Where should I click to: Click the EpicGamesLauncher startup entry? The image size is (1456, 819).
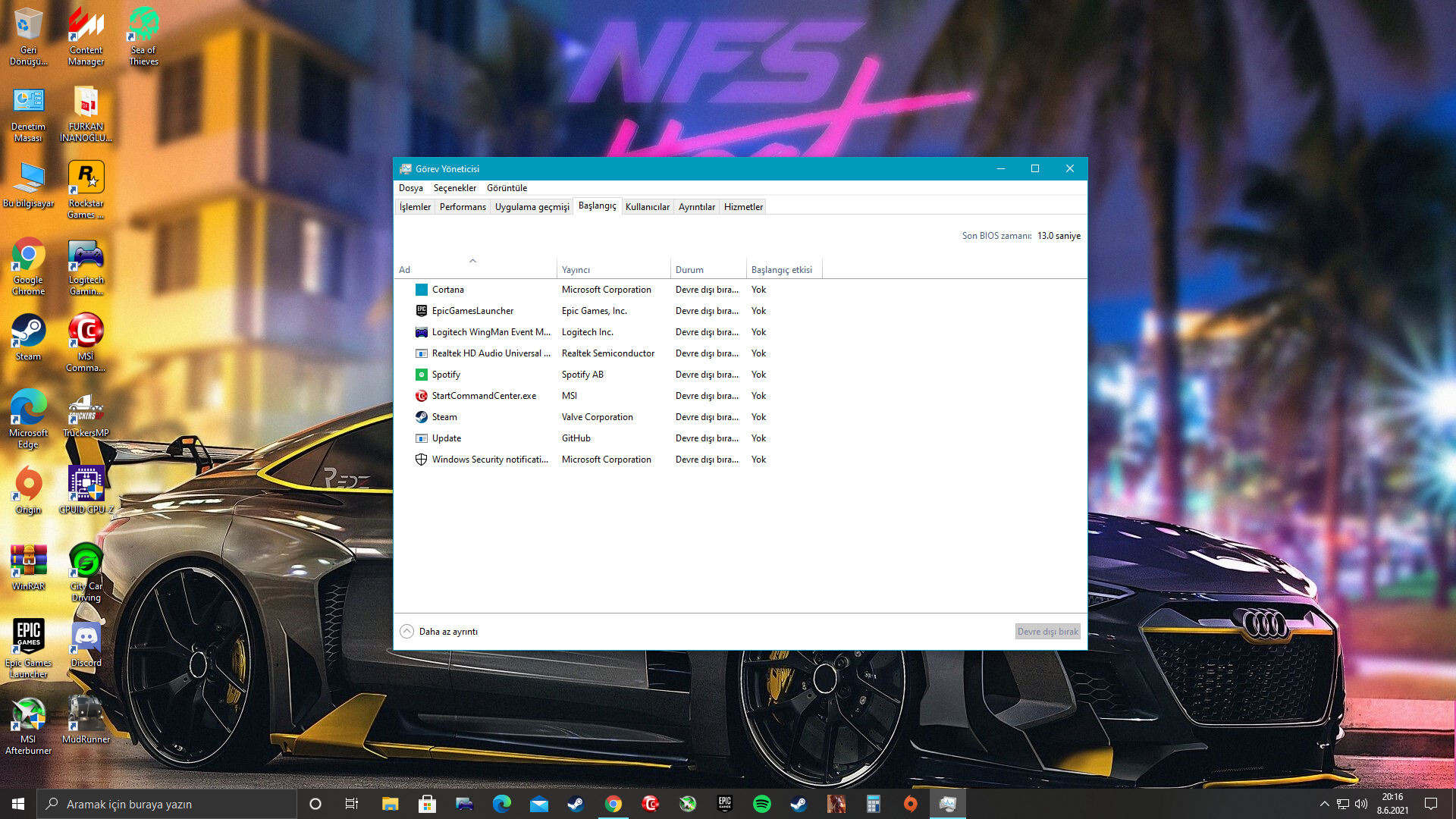(472, 311)
